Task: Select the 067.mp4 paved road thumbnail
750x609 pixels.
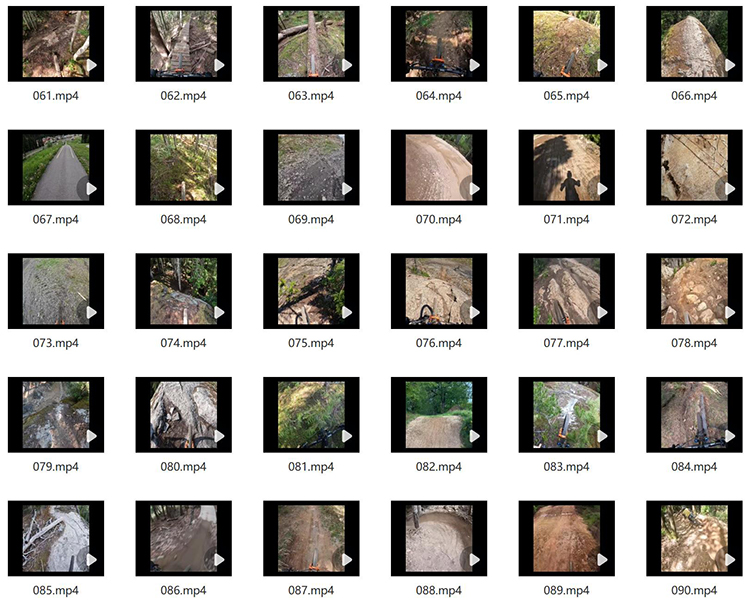Action: click(56, 167)
